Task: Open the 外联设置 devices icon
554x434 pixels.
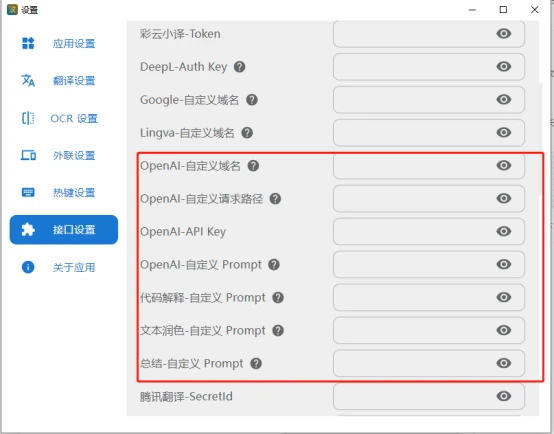Action: tap(28, 155)
